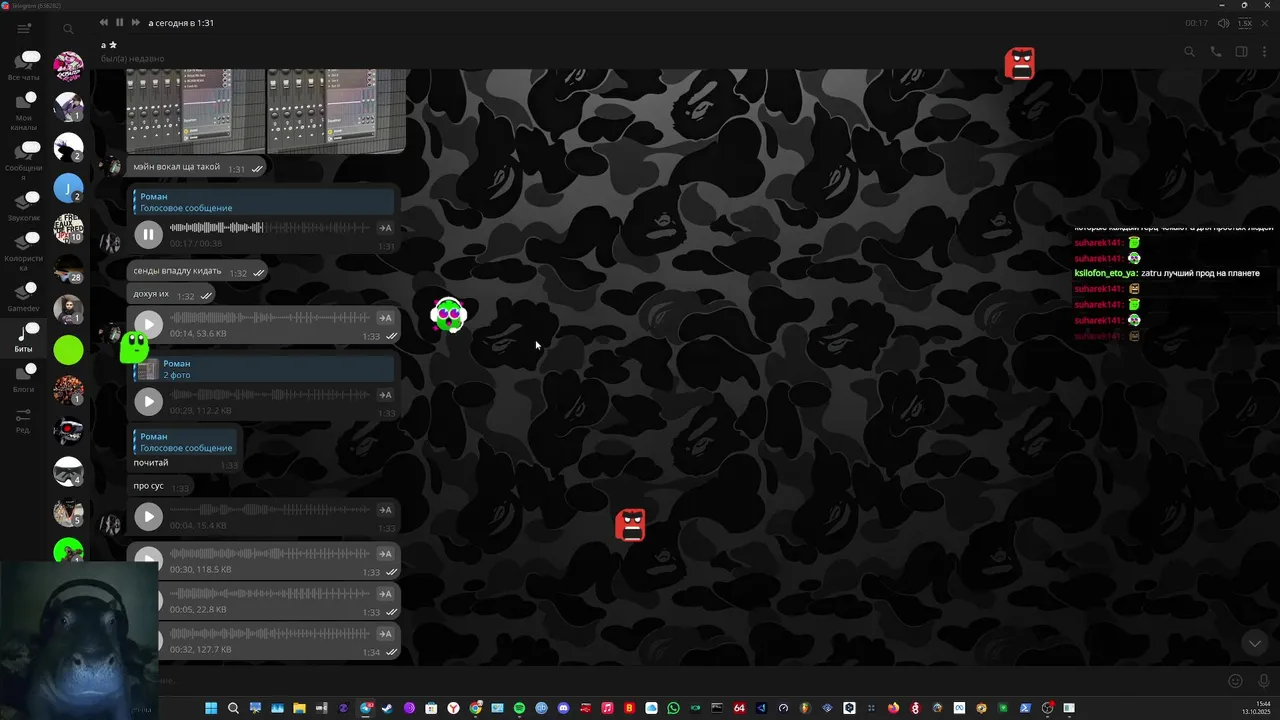
Task: Open the Telegram hamburger main menu
Action: [24, 29]
